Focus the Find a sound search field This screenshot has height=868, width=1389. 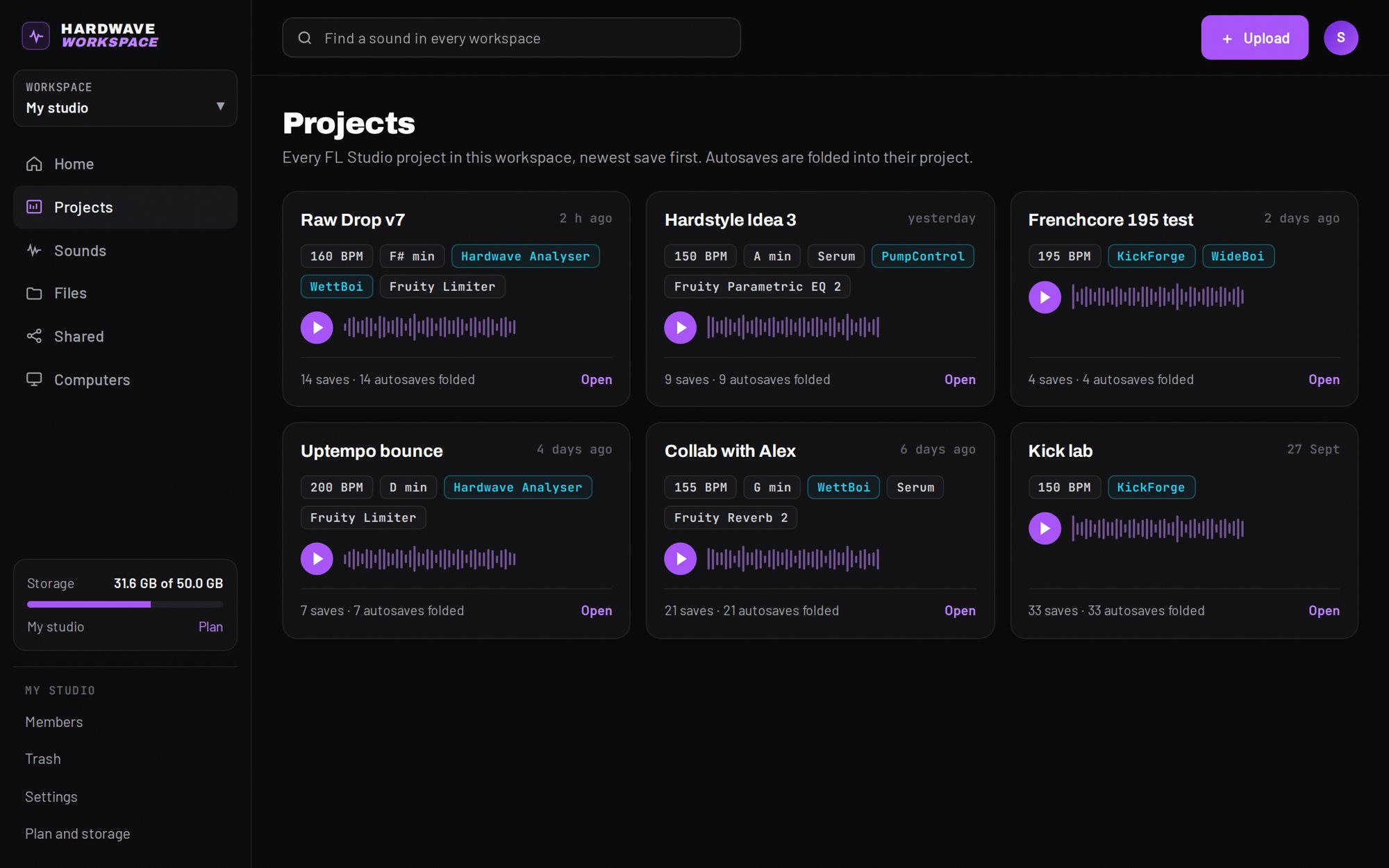coord(511,37)
